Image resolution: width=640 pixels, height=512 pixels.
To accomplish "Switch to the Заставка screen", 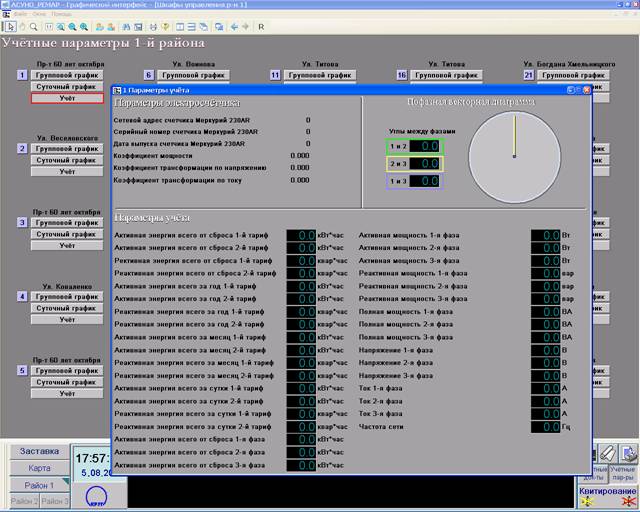I will coord(39,451).
